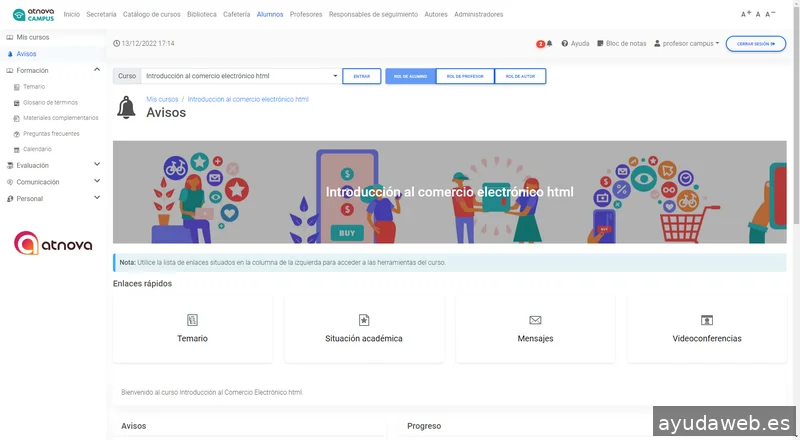Click the Mensajes envelope icon
This screenshot has width=800, height=440.
pos(535,320)
